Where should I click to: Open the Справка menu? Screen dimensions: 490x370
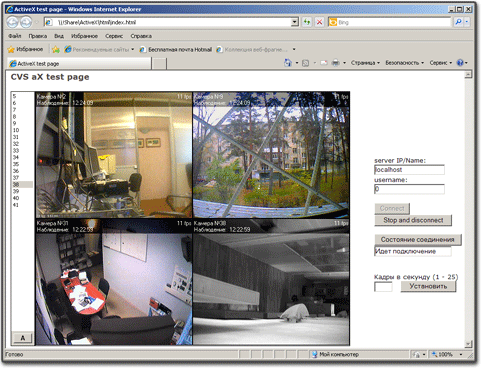[x=141, y=36]
